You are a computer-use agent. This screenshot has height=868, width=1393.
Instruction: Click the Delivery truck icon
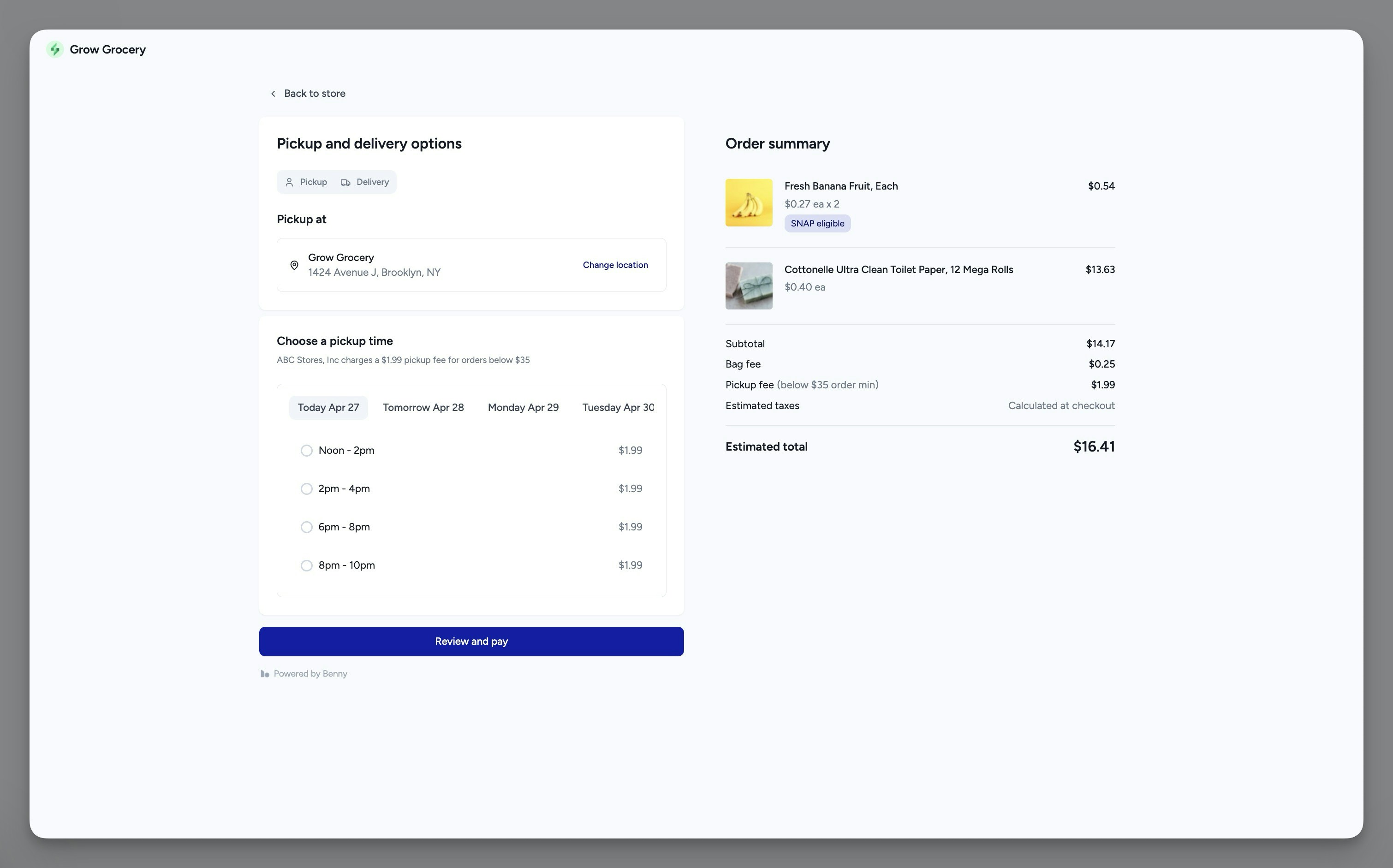[345, 183]
